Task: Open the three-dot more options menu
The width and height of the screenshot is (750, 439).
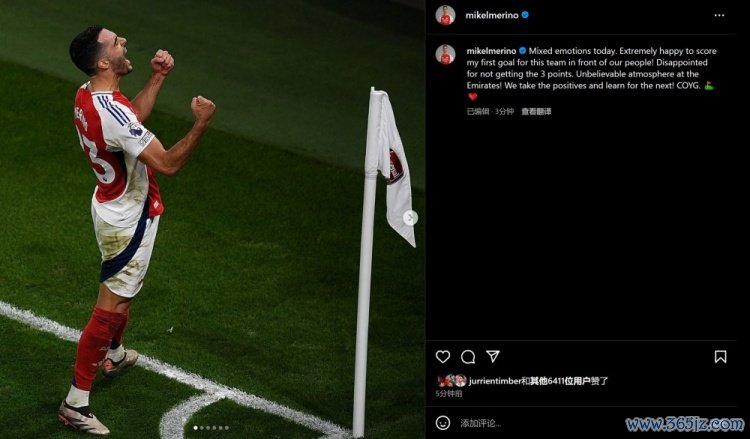Action: pyautogui.click(x=719, y=15)
